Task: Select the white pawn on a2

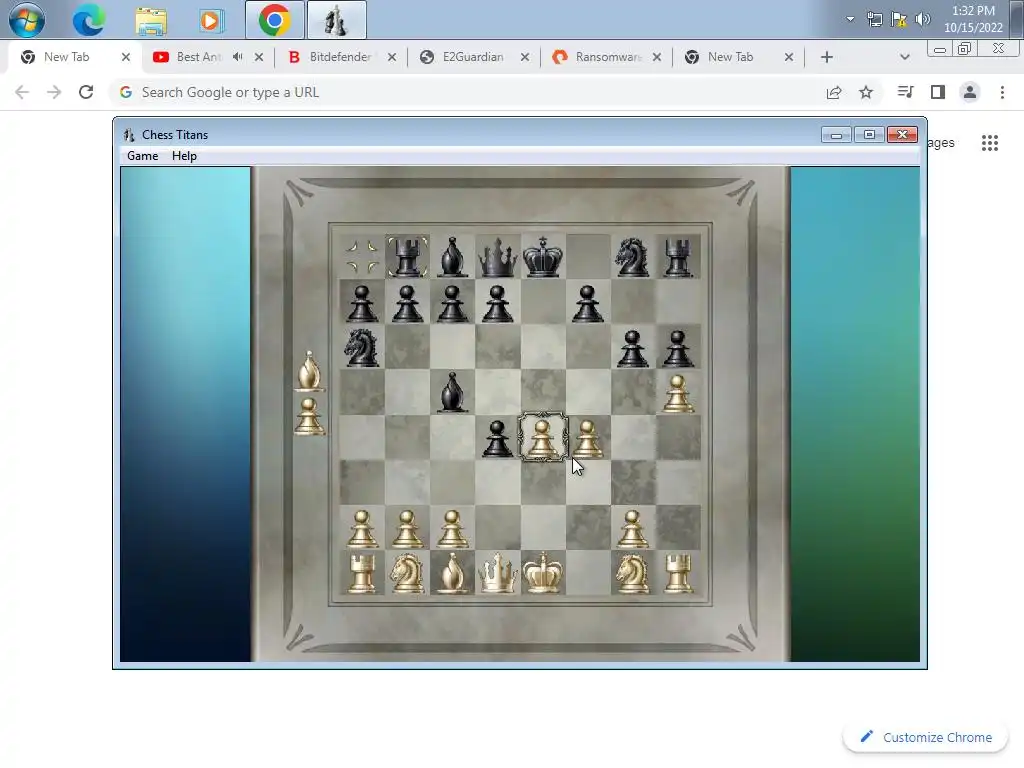Action: click(x=362, y=527)
